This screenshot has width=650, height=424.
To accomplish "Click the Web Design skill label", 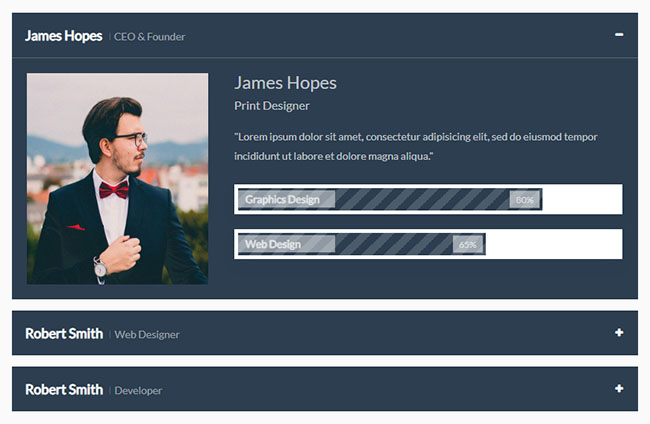I will tap(273, 245).
